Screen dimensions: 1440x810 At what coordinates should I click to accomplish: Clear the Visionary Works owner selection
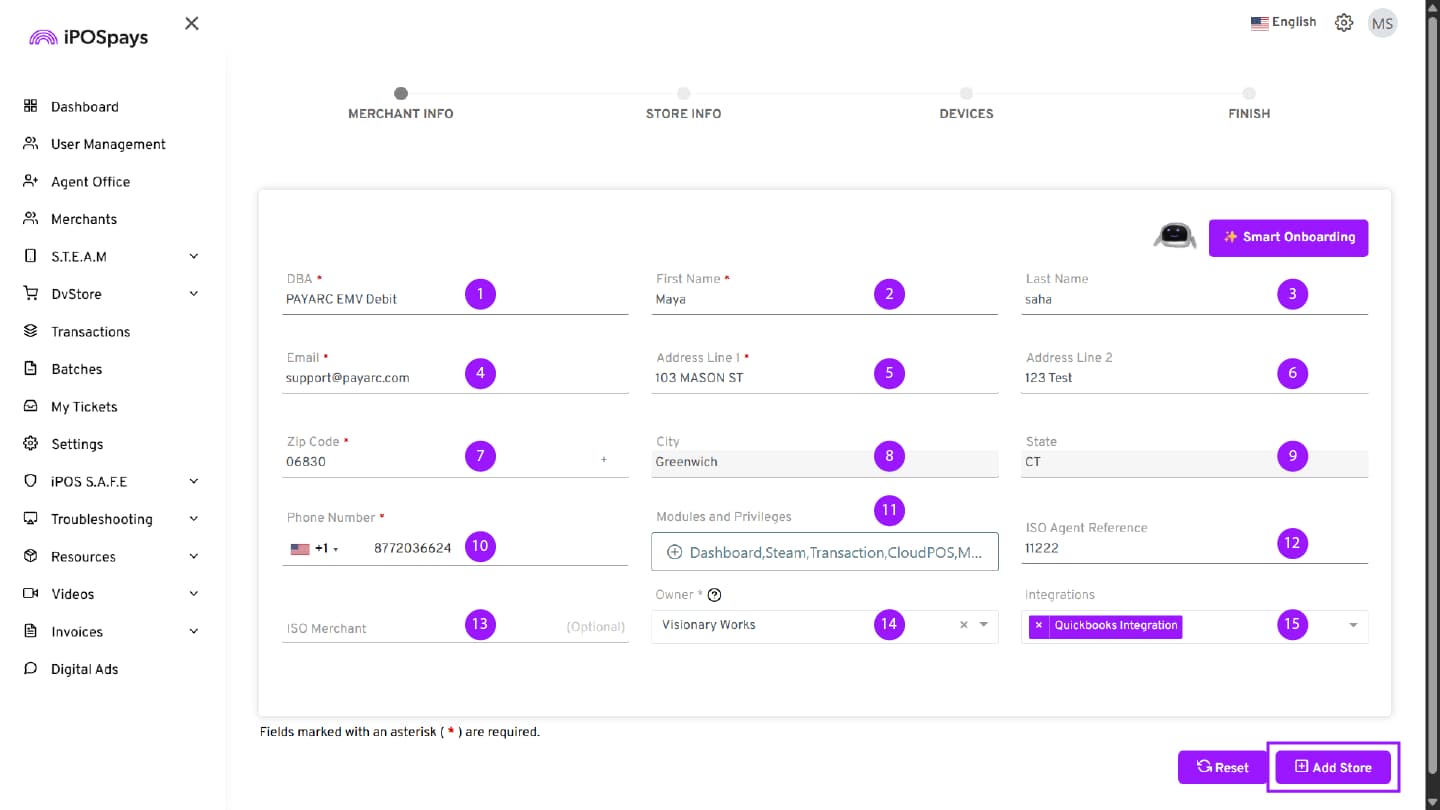coord(964,625)
